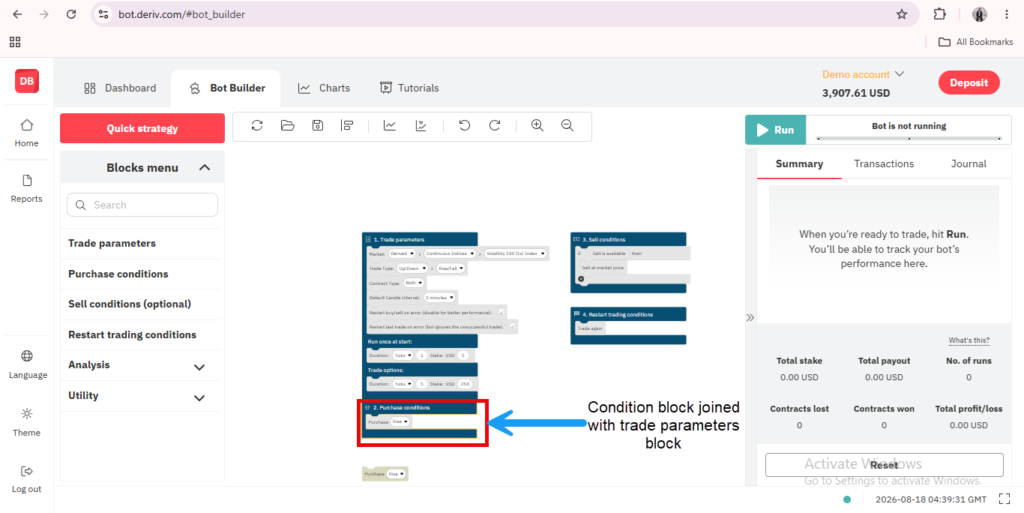Open the Language selector
1024x513 pixels.
27,364
